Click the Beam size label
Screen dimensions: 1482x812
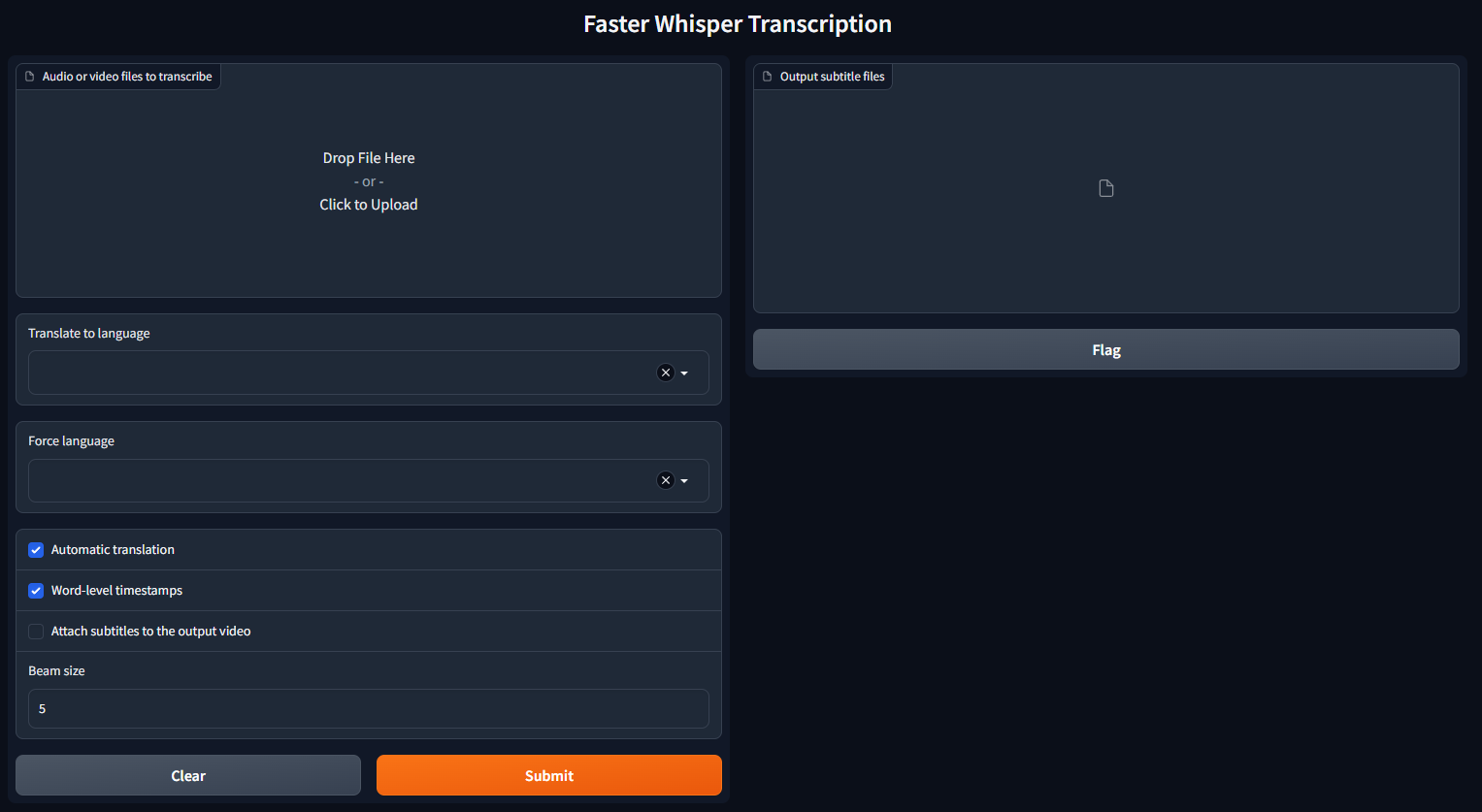[x=56, y=670]
